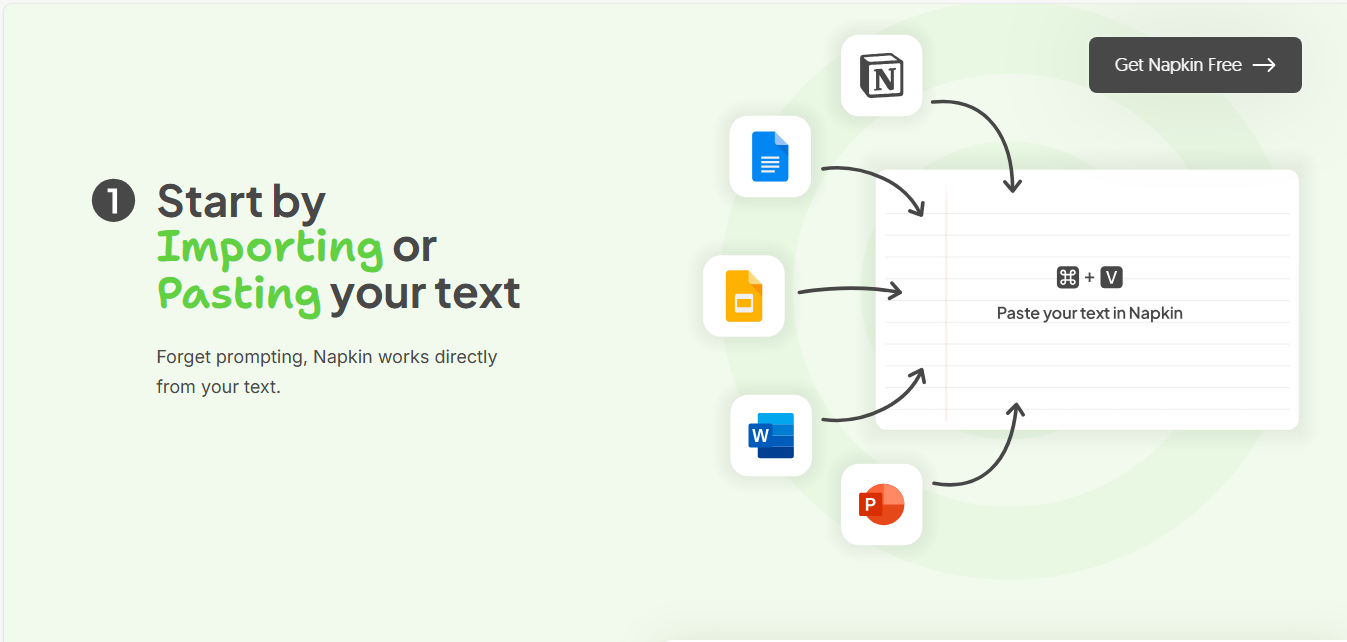Viewport: 1347px width, 642px height.
Task: Click the Get Napkin Free button
Action: click(x=1195, y=65)
